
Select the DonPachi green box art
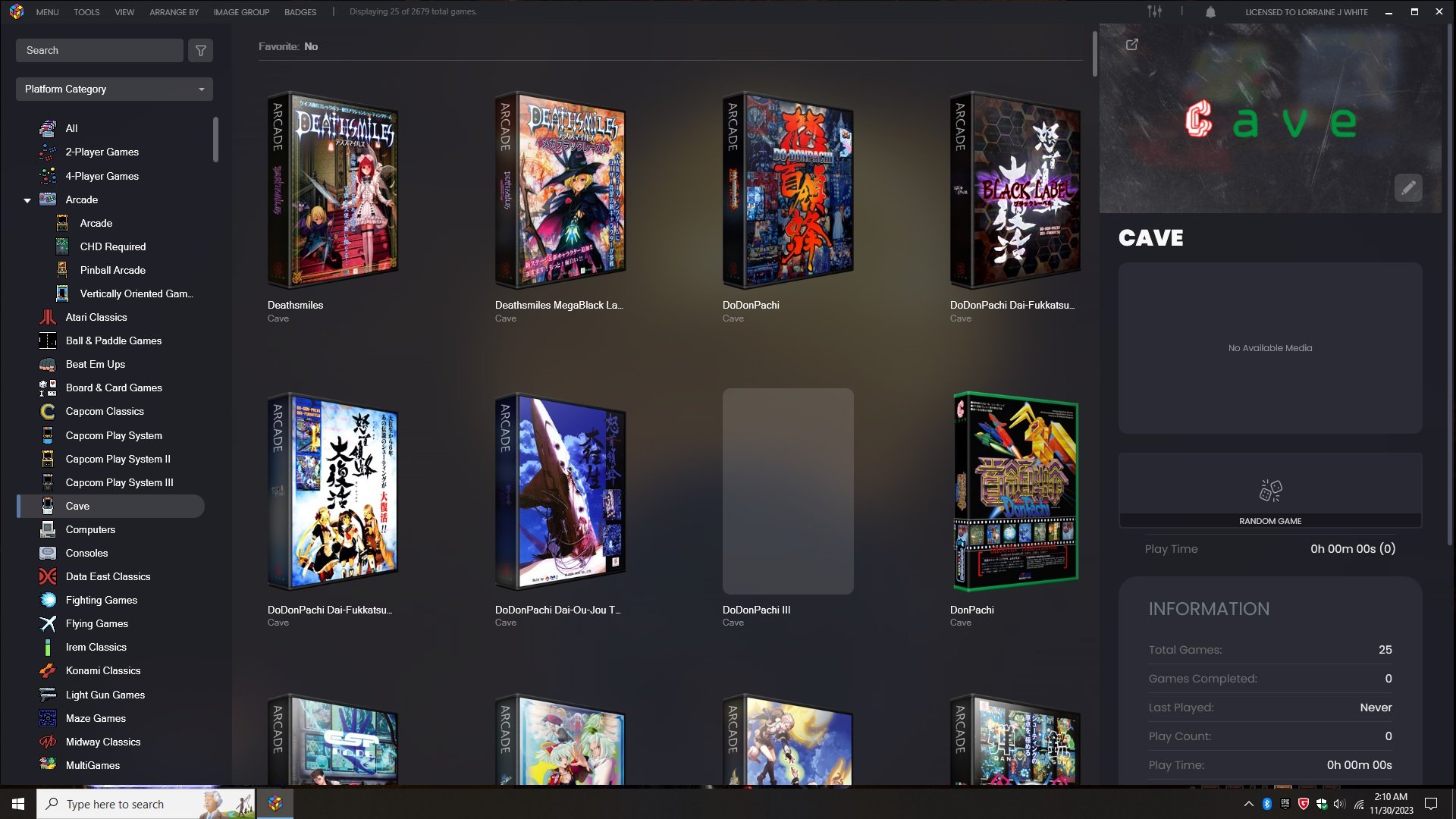[x=1015, y=491]
